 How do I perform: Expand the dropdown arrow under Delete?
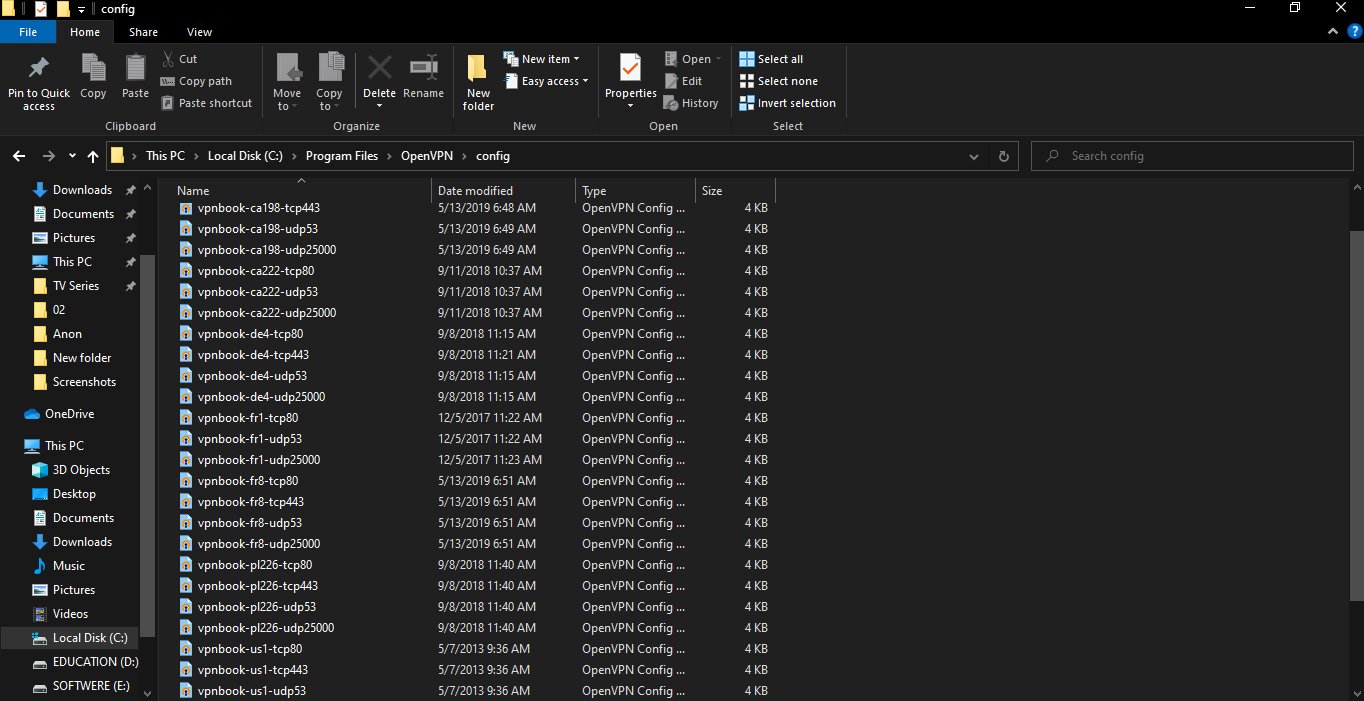(x=379, y=106)
